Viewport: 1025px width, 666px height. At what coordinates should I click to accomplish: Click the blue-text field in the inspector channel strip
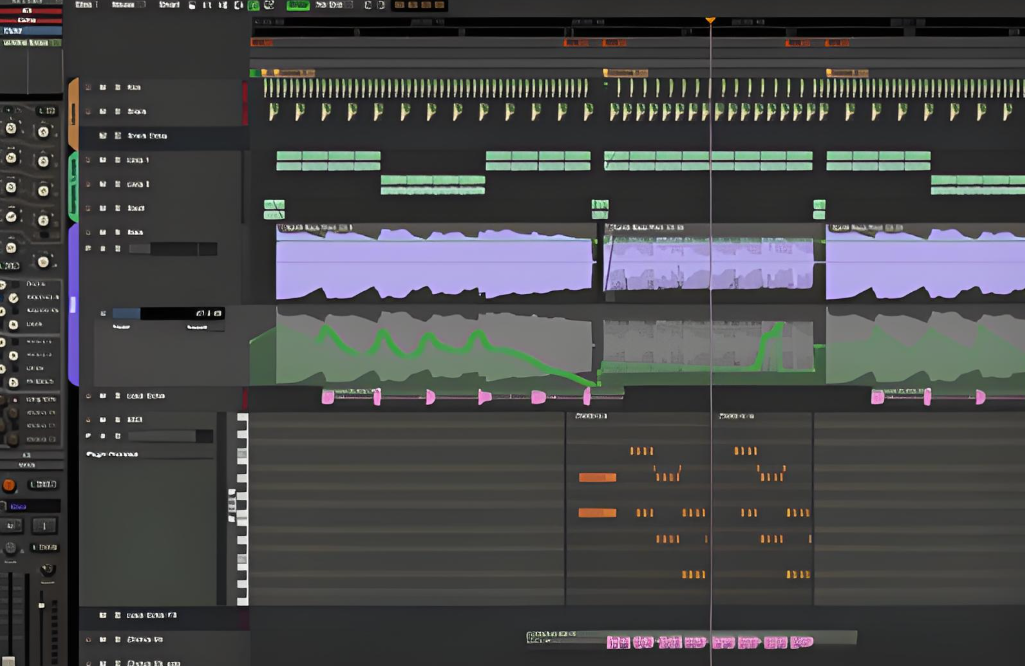31,506
